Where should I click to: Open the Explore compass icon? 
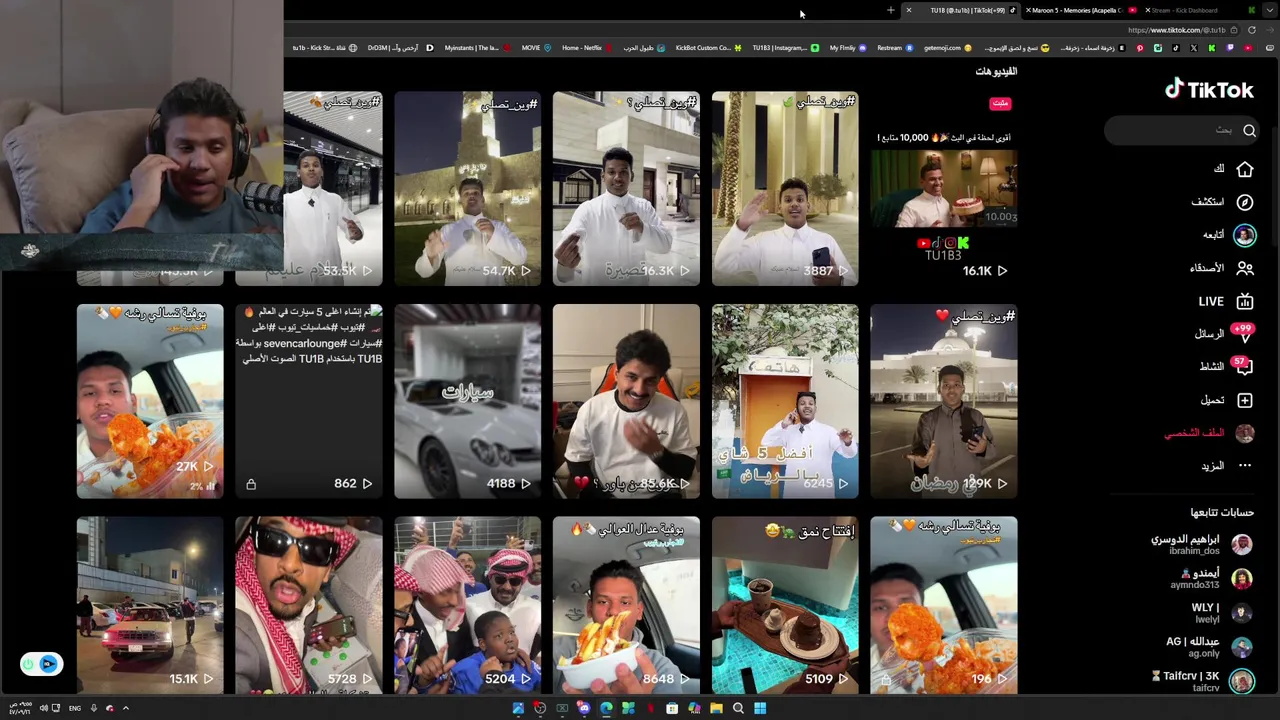point(1245,202)
